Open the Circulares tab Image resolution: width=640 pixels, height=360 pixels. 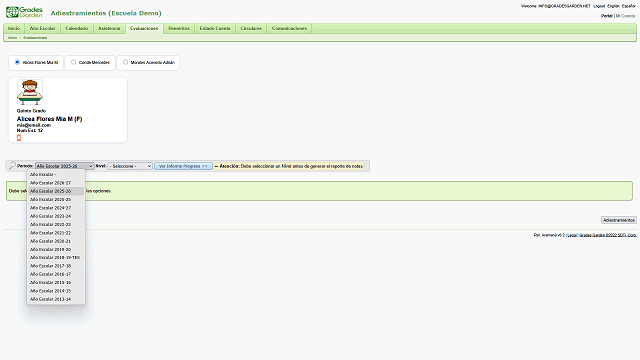click(x=251, y=28)
